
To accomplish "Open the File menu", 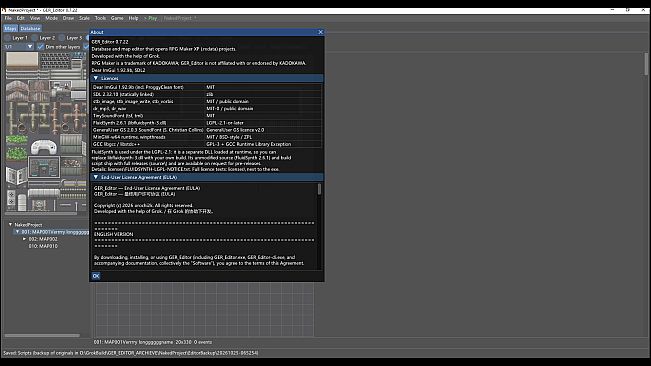I will [8, 18].
